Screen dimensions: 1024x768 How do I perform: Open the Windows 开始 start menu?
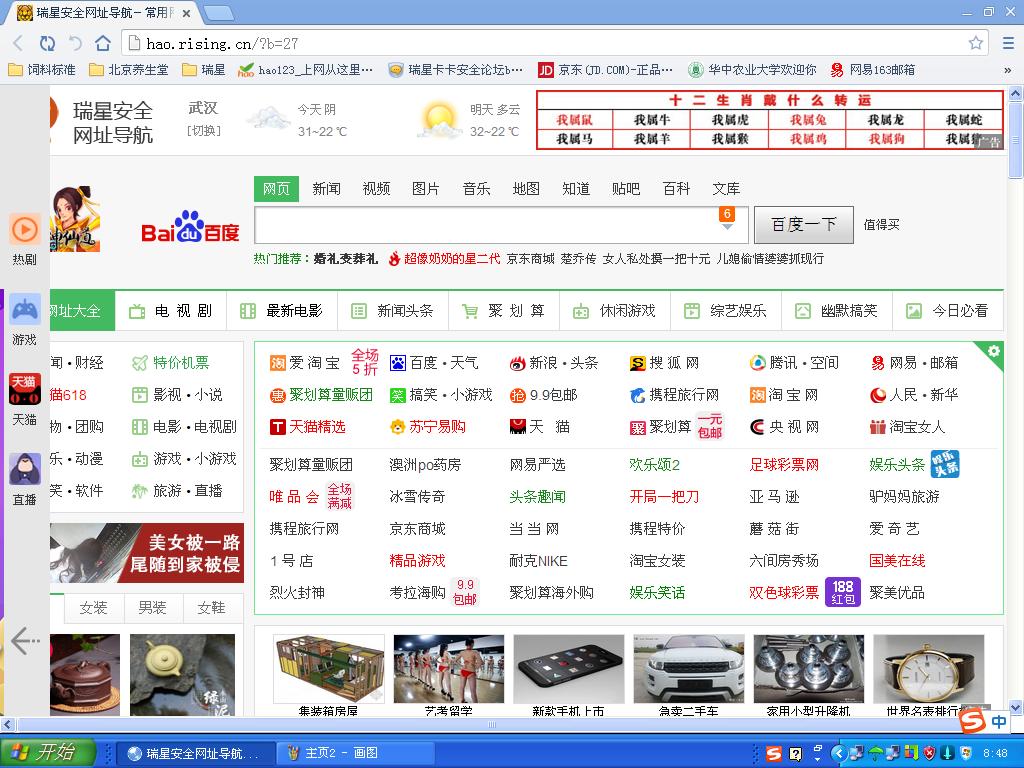48,753
